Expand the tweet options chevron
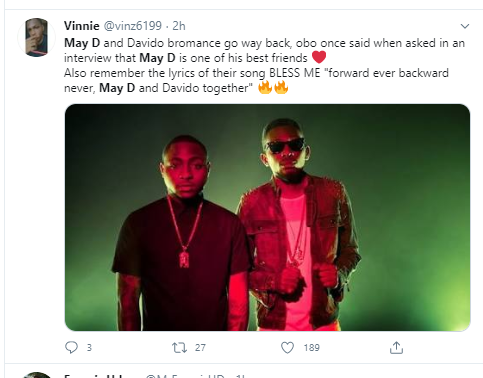The height and width of the screenshot is (378, 483). point(465,26)
